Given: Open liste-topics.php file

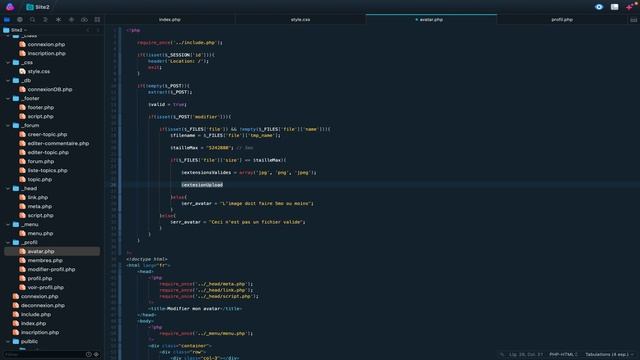Looking at the screenshot, I should click(x=43, y=170).
